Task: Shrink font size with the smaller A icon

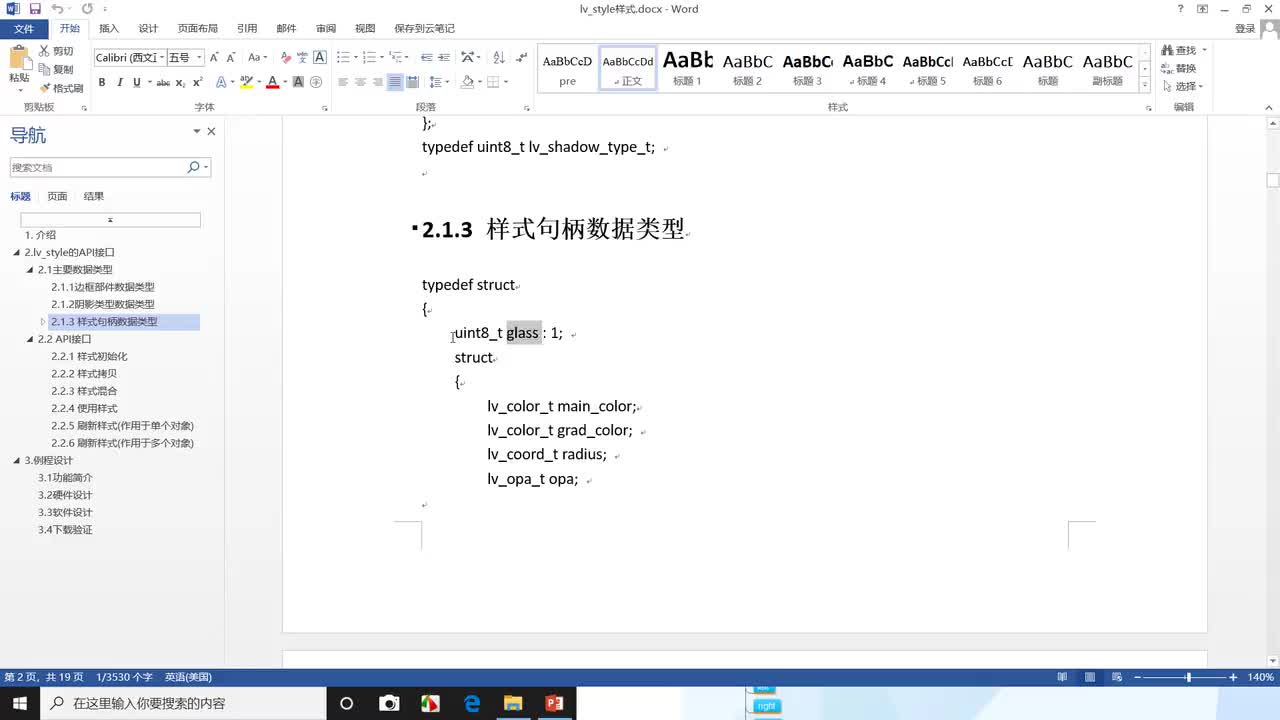Action: point(230,58)
